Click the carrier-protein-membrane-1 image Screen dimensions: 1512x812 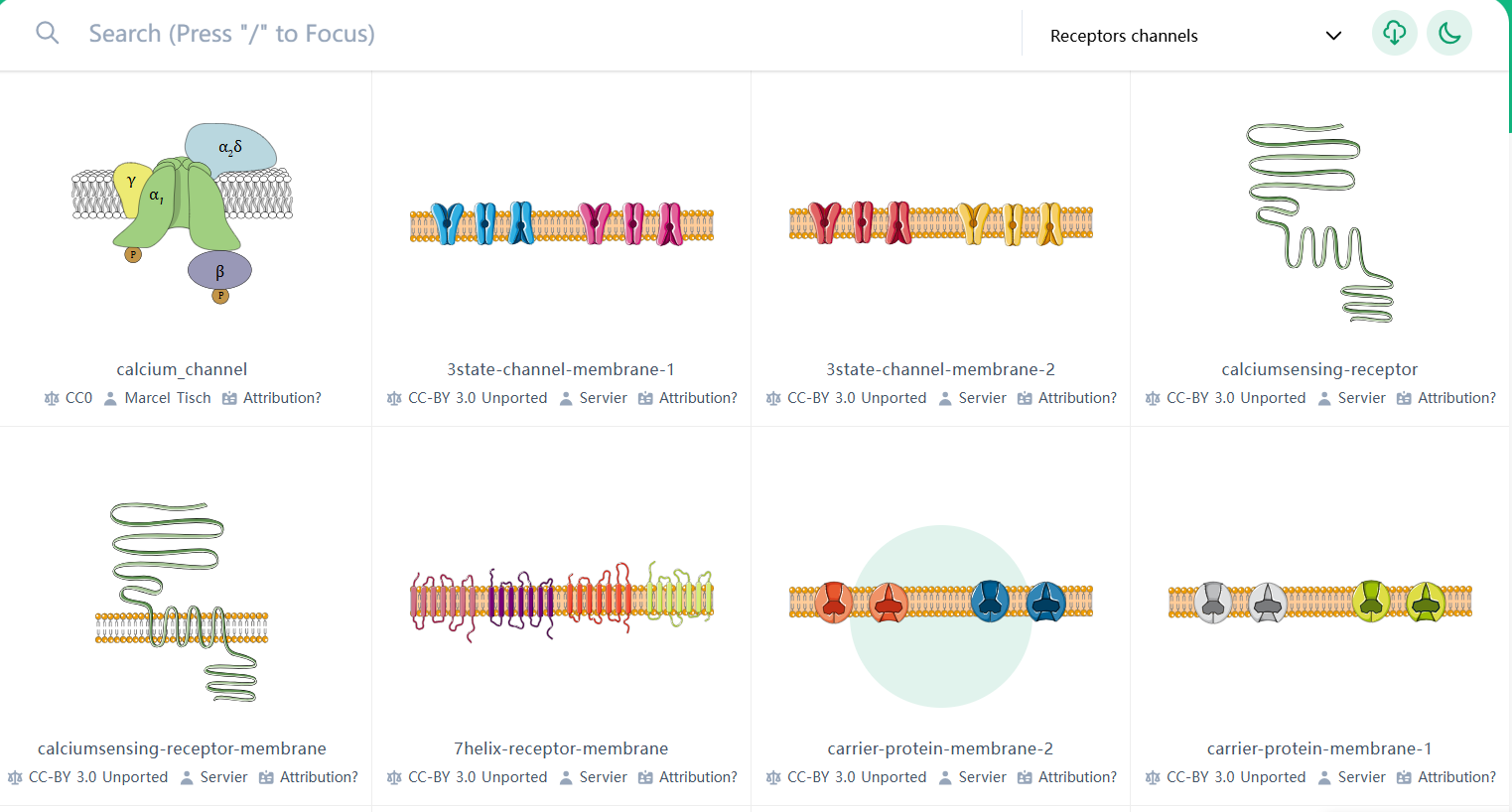click(1319, 602)
